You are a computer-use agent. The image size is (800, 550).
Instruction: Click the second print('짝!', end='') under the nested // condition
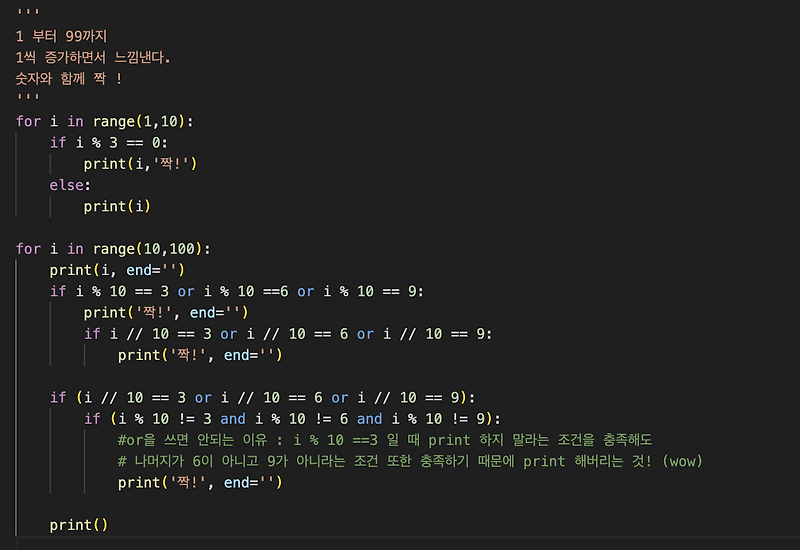tap(200, 355)
